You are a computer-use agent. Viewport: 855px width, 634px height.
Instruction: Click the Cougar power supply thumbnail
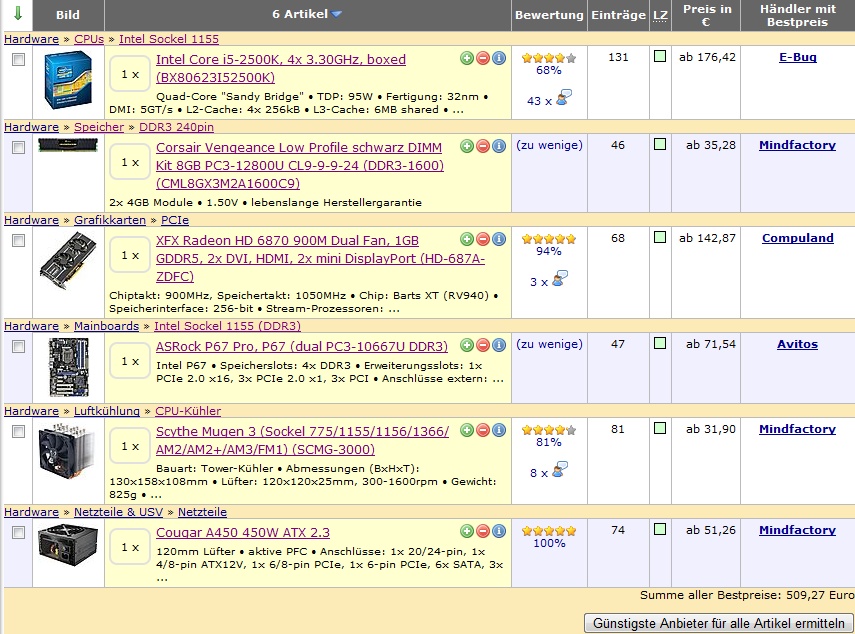(x=68, y=545)
